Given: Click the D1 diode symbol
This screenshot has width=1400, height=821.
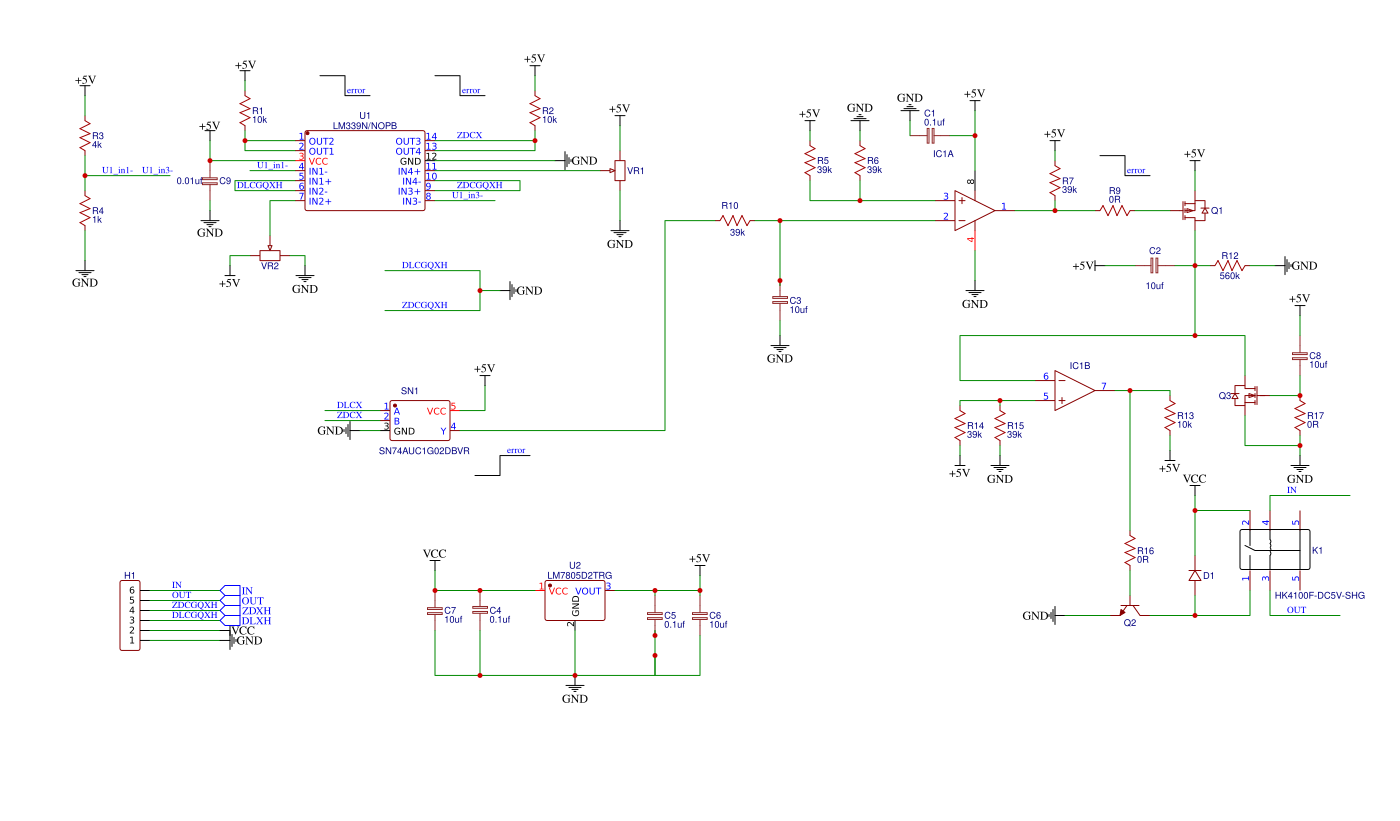Looking at the screenshot, I should pos(1194,575).
